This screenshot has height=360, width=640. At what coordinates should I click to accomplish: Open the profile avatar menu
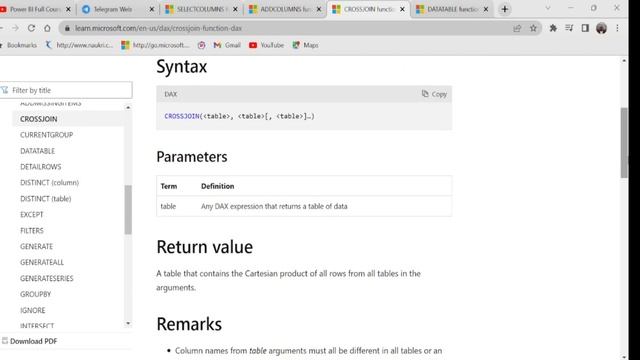point(601,28)
